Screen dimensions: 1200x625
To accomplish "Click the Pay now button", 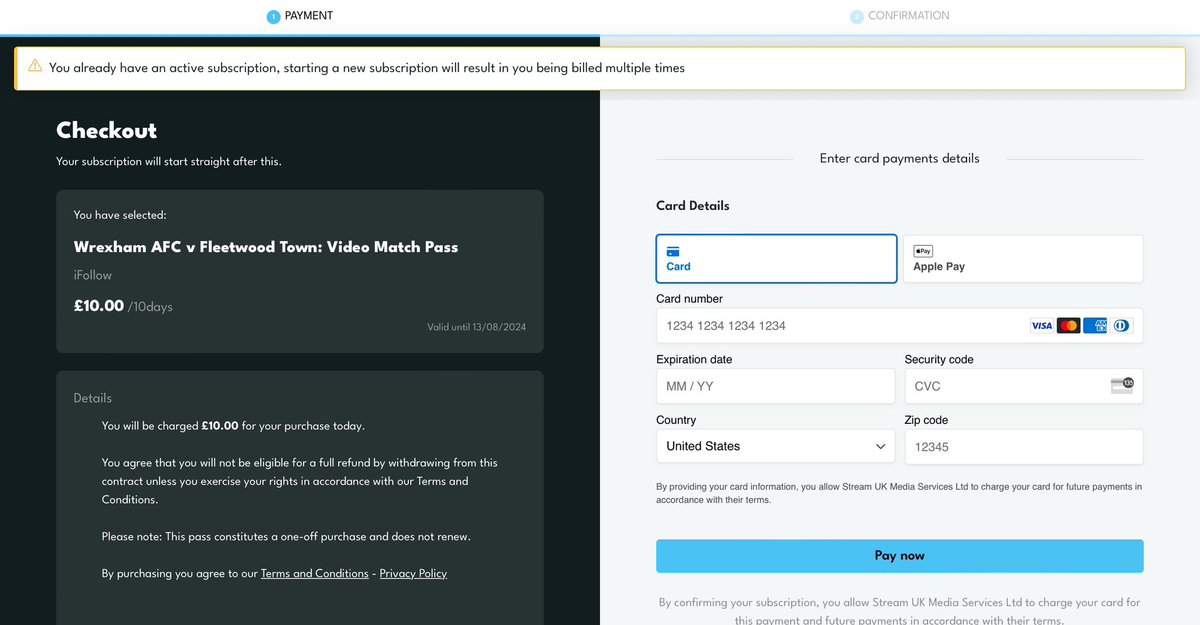I will 899,556.
